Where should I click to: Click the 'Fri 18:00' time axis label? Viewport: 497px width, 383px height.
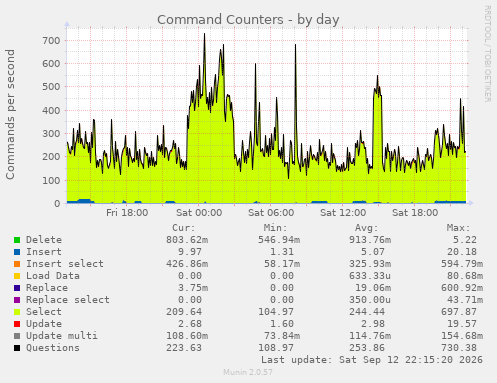click(x=127, y=213)
